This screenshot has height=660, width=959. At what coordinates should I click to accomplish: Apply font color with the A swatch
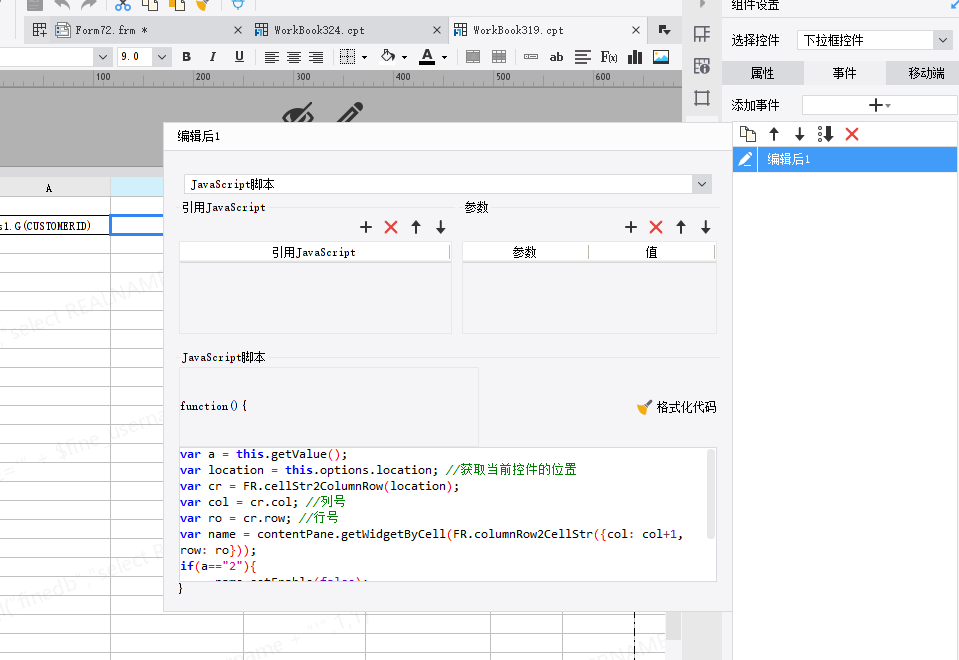pyautogui.click(x=427, y=56)
